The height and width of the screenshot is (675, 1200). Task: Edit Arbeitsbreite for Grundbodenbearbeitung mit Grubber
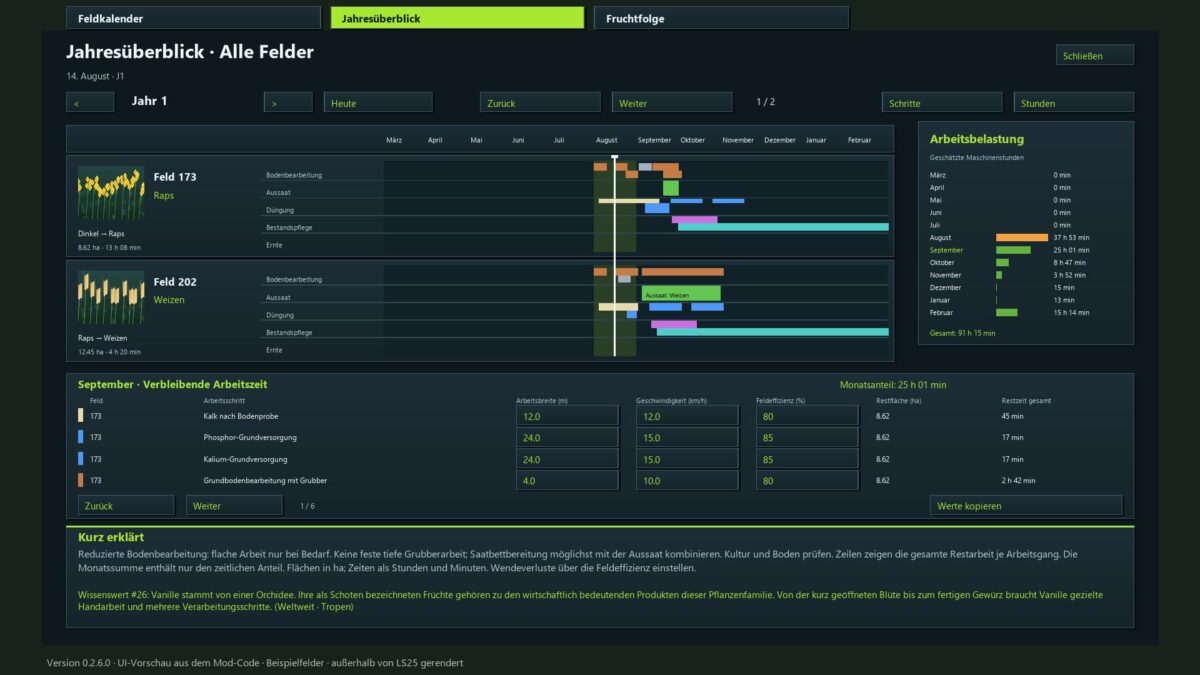568,481
